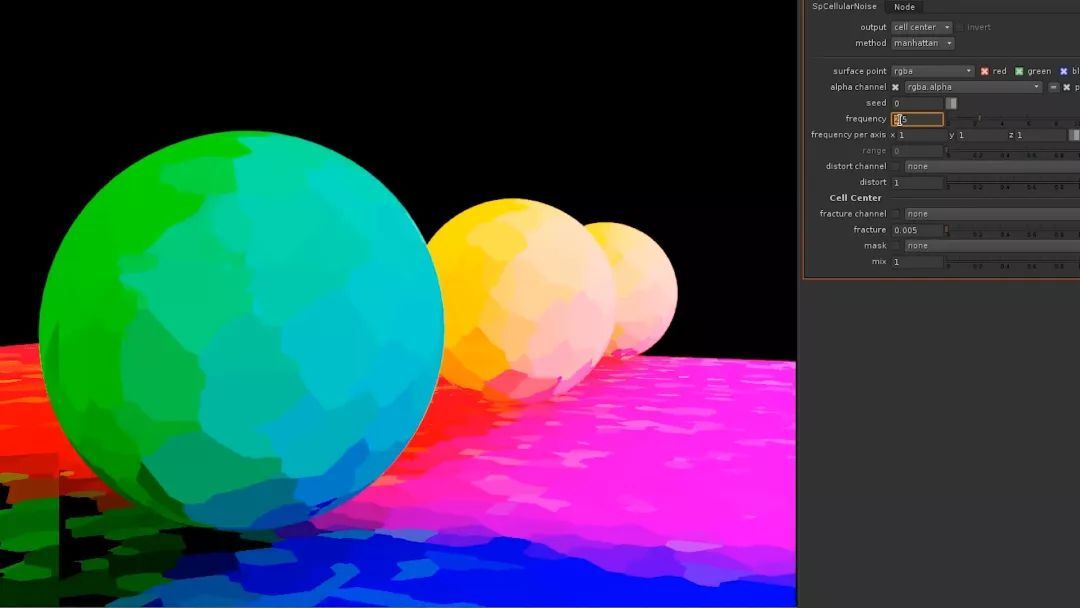Click the small button right of rgba.alpha
The width and height of the screenshot is (1080, 608).
click(1053, 87)
